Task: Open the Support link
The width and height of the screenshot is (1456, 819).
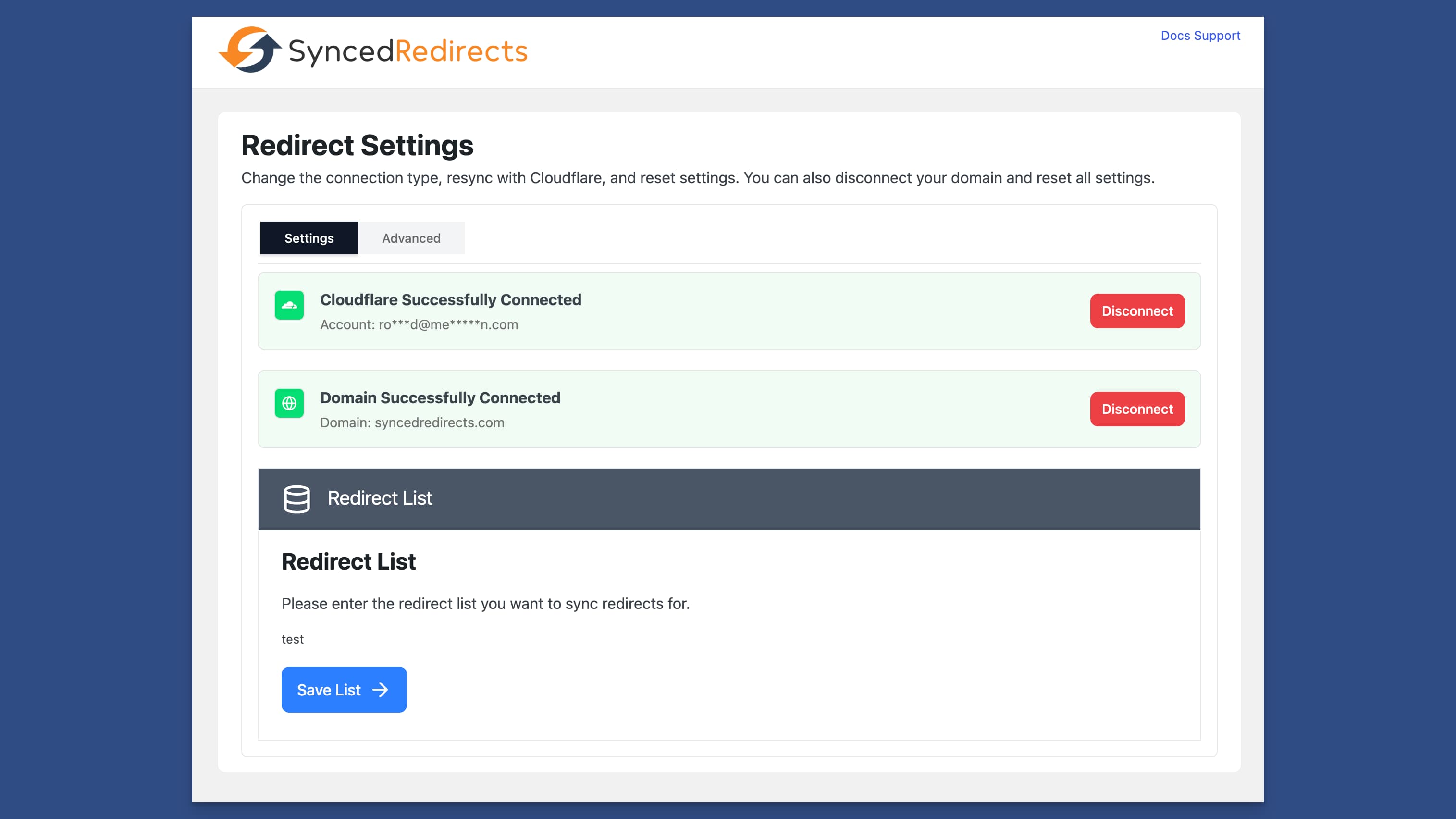Action: pyautogui.click(x=1217, y=36)
